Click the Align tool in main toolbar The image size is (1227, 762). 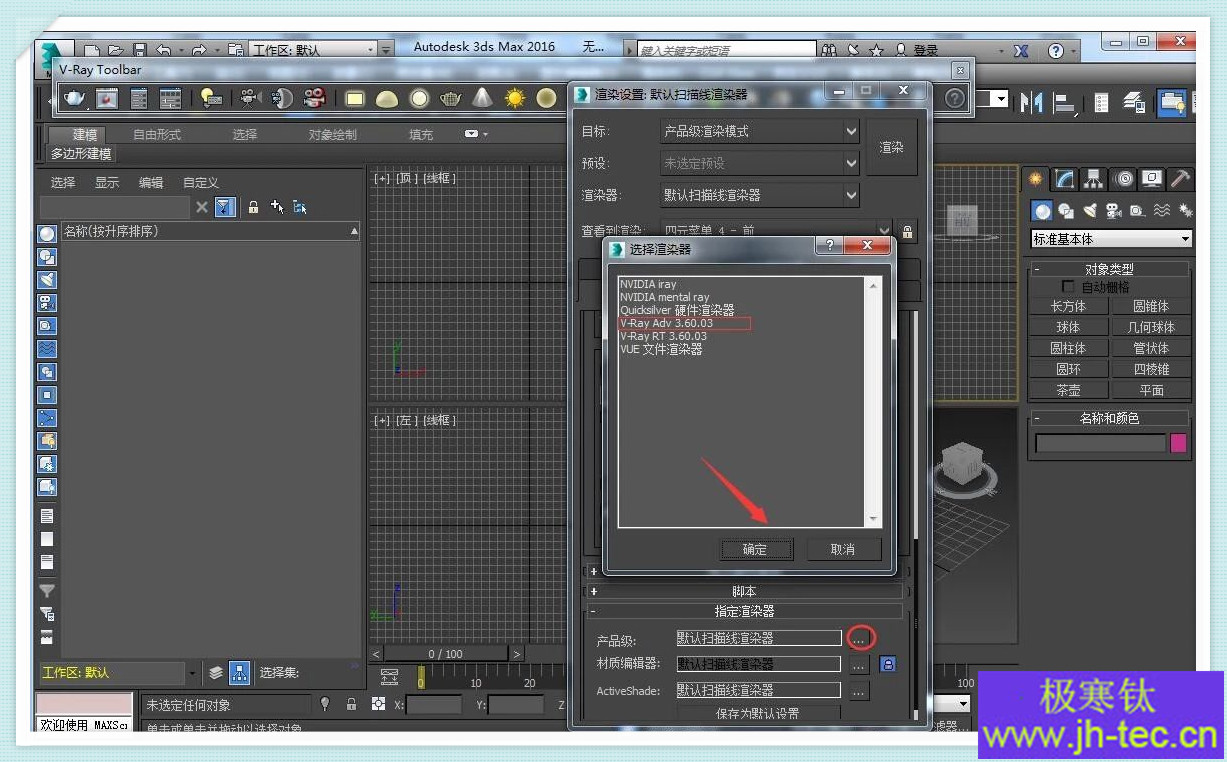[1065, 101]
